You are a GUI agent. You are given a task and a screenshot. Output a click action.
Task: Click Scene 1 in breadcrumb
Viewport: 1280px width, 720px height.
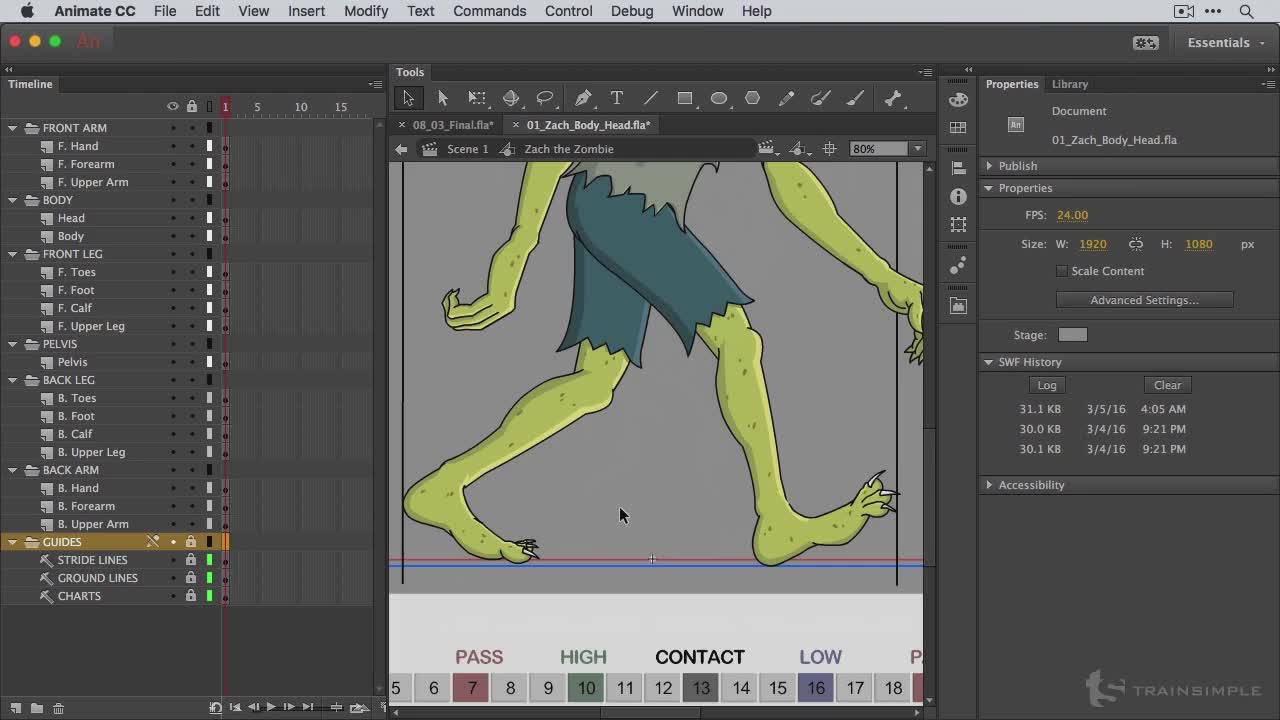(467, 149)
